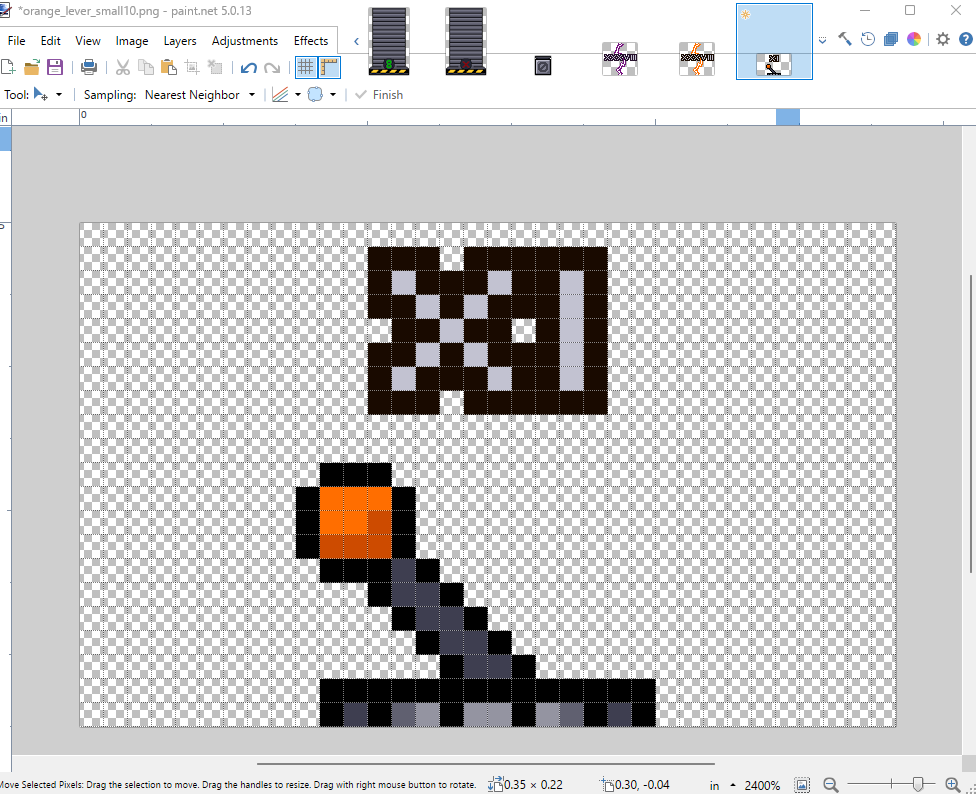Open the Edit menu

(x=50, y=40)
